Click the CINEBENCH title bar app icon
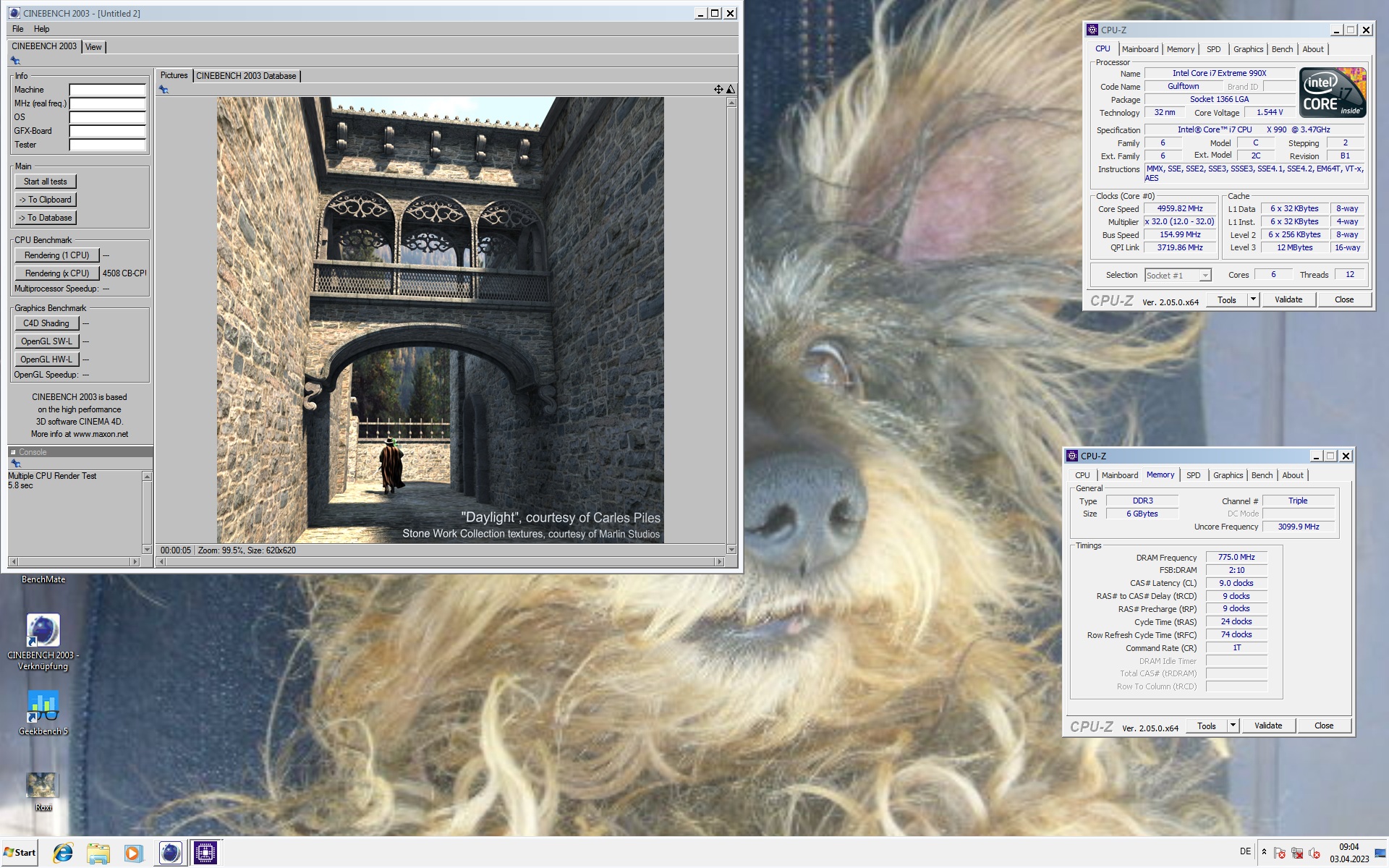This screenshot has height=868, width=1389. click(x=14, y=13)
